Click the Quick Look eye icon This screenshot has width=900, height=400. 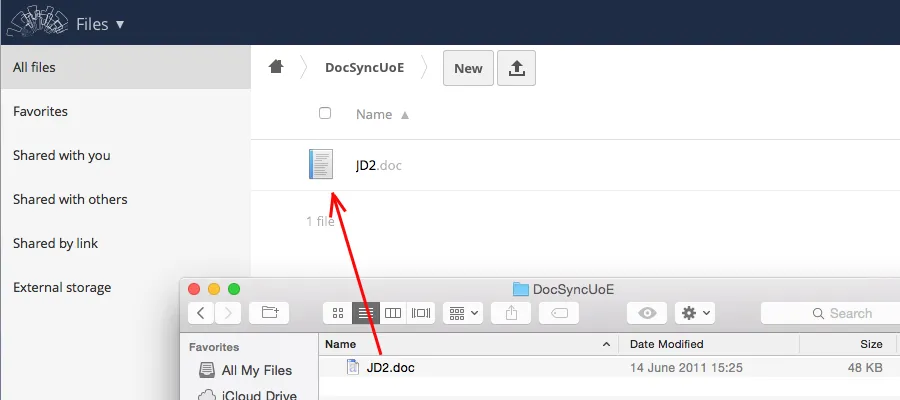[x=647, y=313]
